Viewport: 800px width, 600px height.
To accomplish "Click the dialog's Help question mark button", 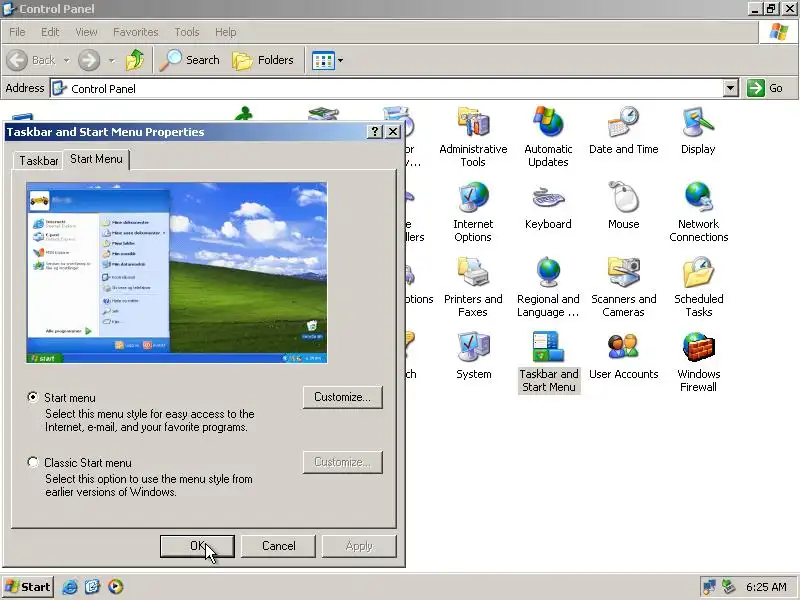I will 374,132.
